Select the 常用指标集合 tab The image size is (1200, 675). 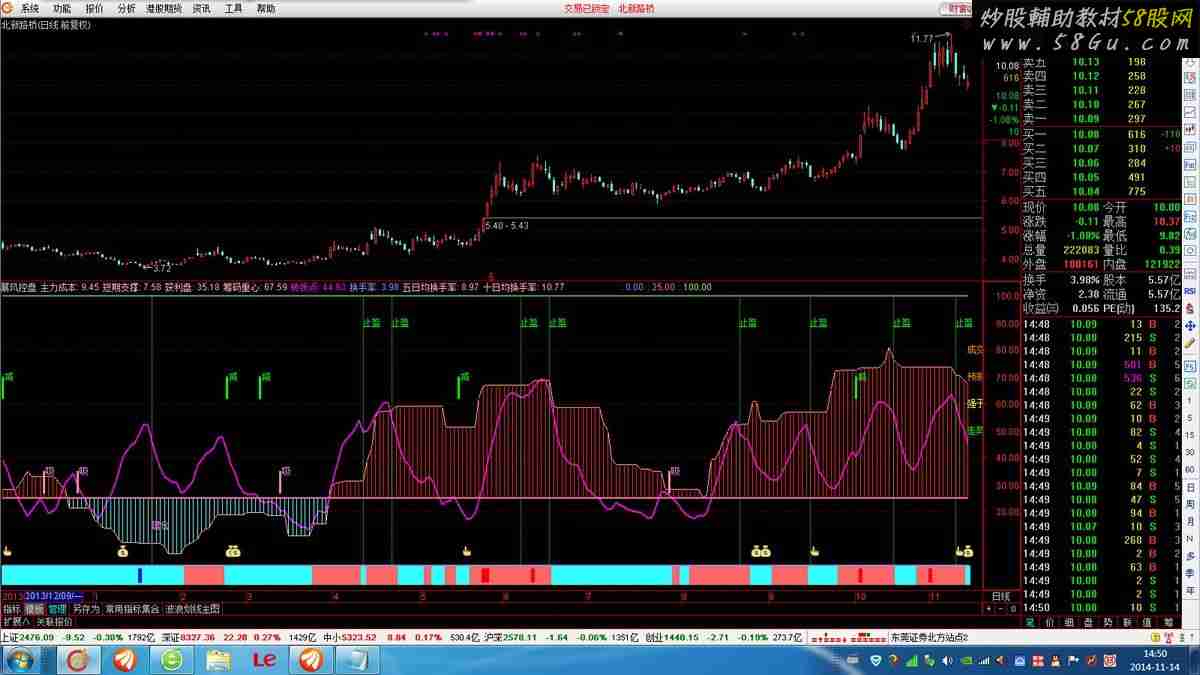click(132, 608)
